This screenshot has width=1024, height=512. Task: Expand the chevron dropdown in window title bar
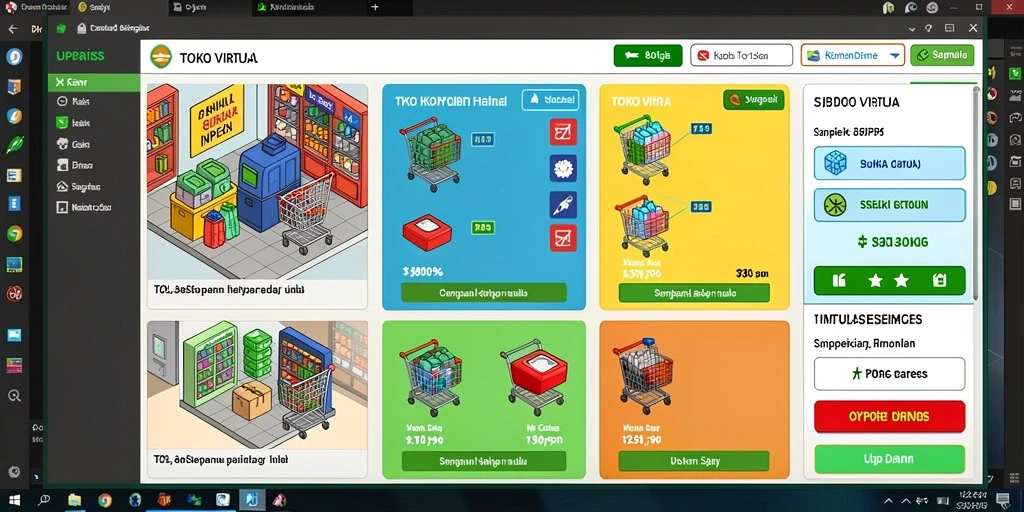913,29
